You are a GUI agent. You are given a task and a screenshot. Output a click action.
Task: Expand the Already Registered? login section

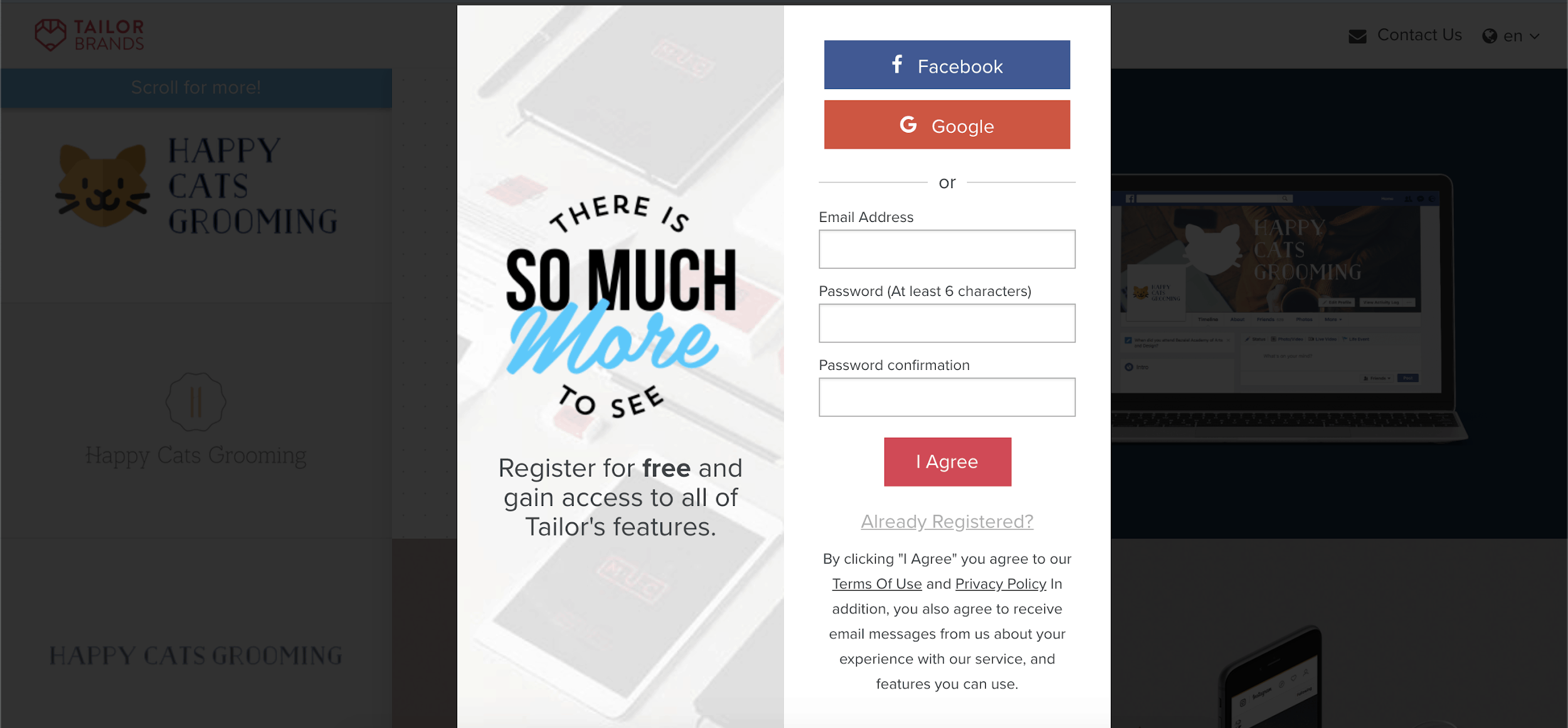click(x=946, y=521)
